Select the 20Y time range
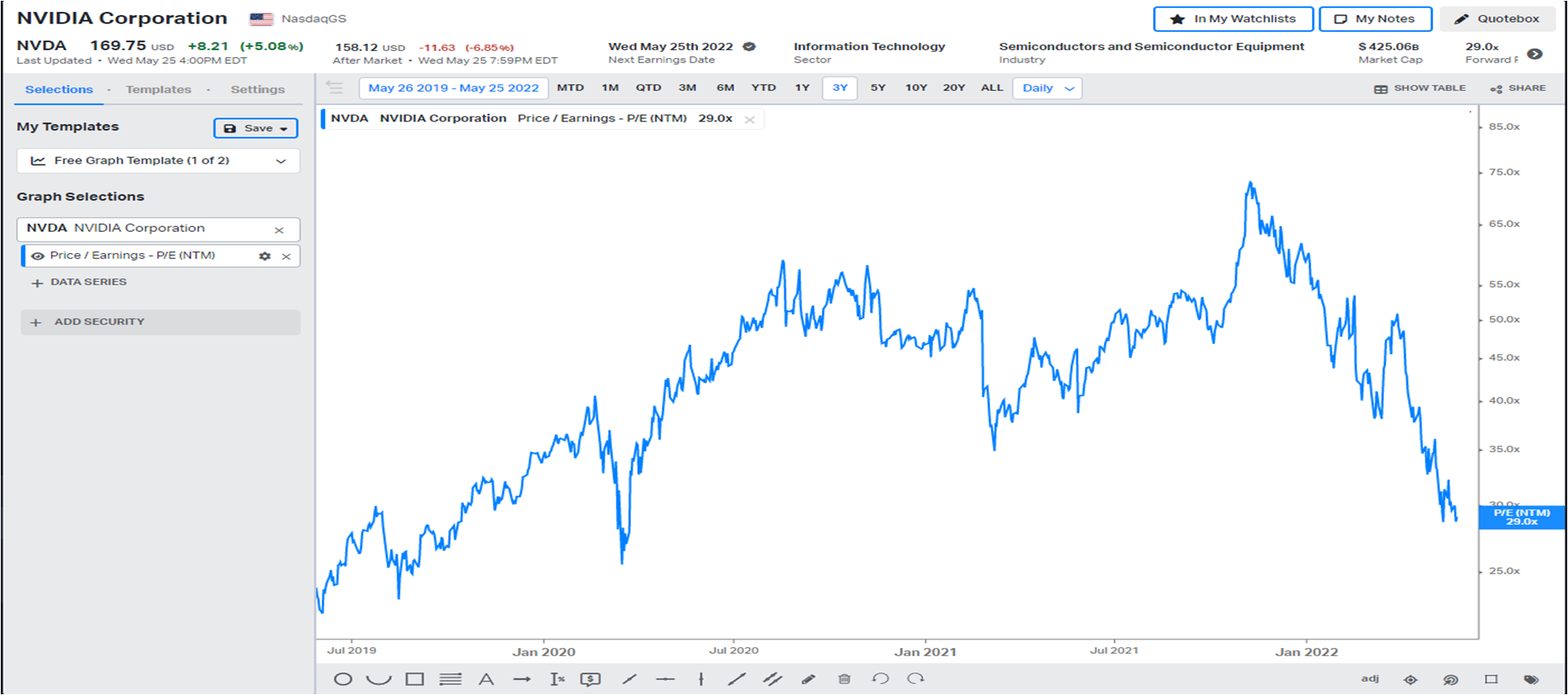The image size is (1568, 695). (x=954, y=88)
